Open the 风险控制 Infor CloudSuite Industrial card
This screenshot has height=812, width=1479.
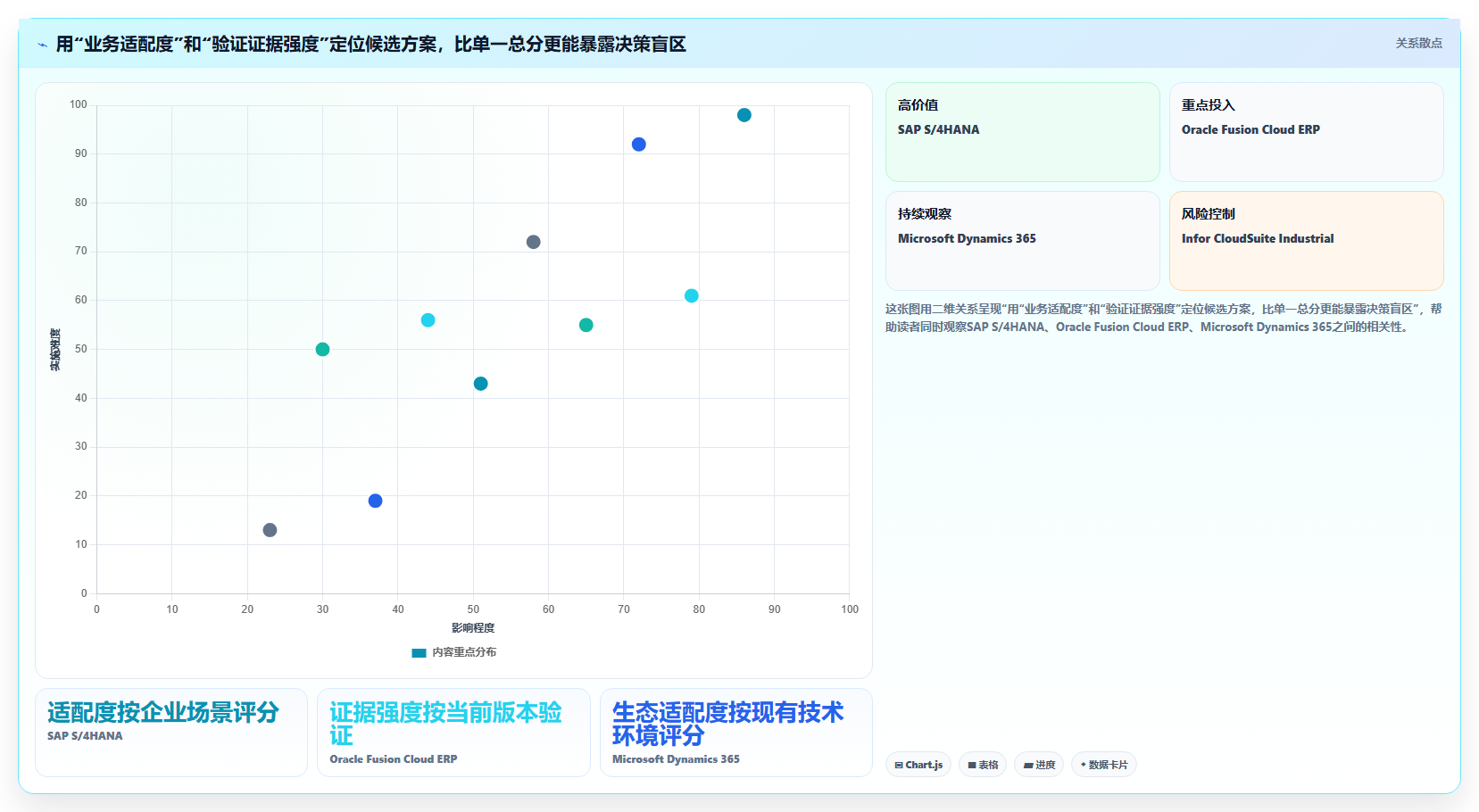tap(1307, 241)
